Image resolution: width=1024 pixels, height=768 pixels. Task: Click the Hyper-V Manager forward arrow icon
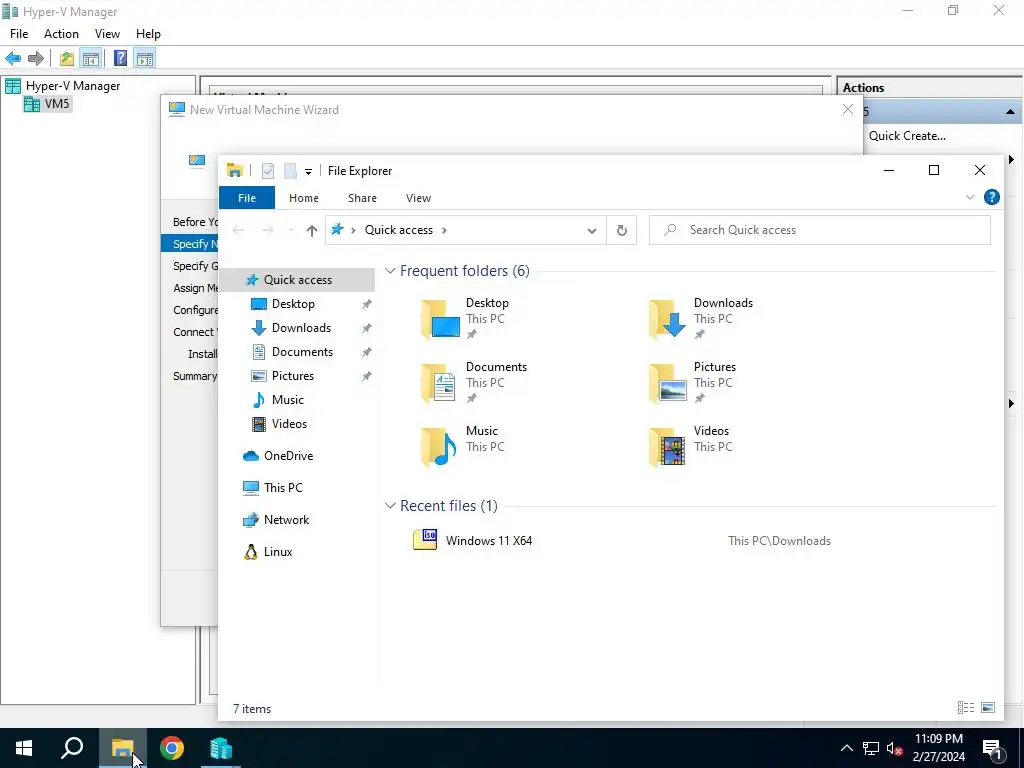[x=36, y=59]
